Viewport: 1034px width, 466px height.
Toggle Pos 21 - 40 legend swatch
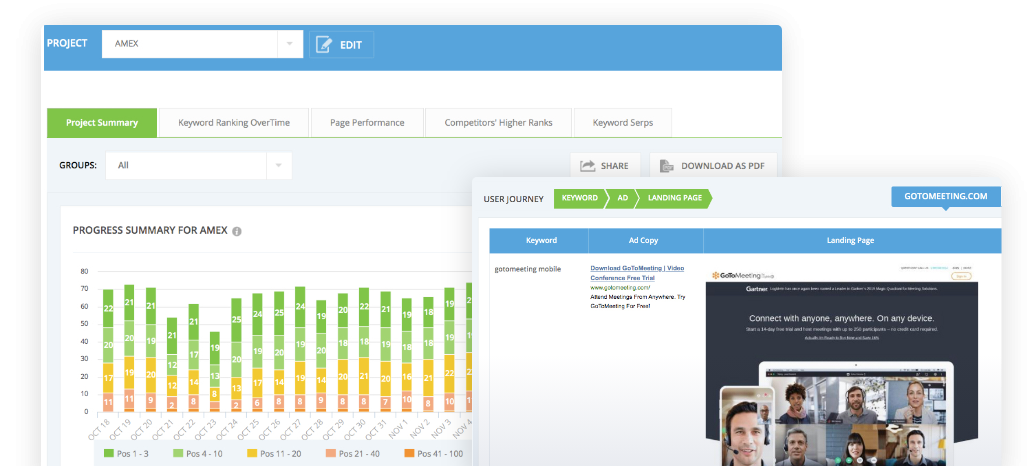[x=330, y=453]
